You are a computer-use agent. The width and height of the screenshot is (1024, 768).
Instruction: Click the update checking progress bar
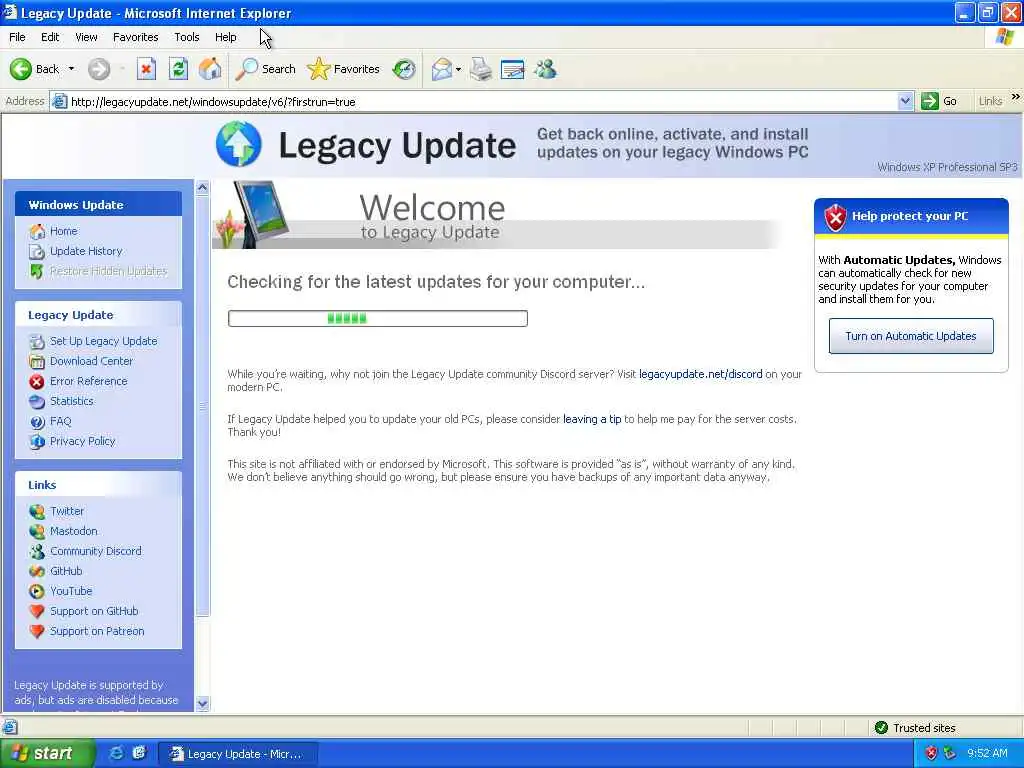[377, 318]
